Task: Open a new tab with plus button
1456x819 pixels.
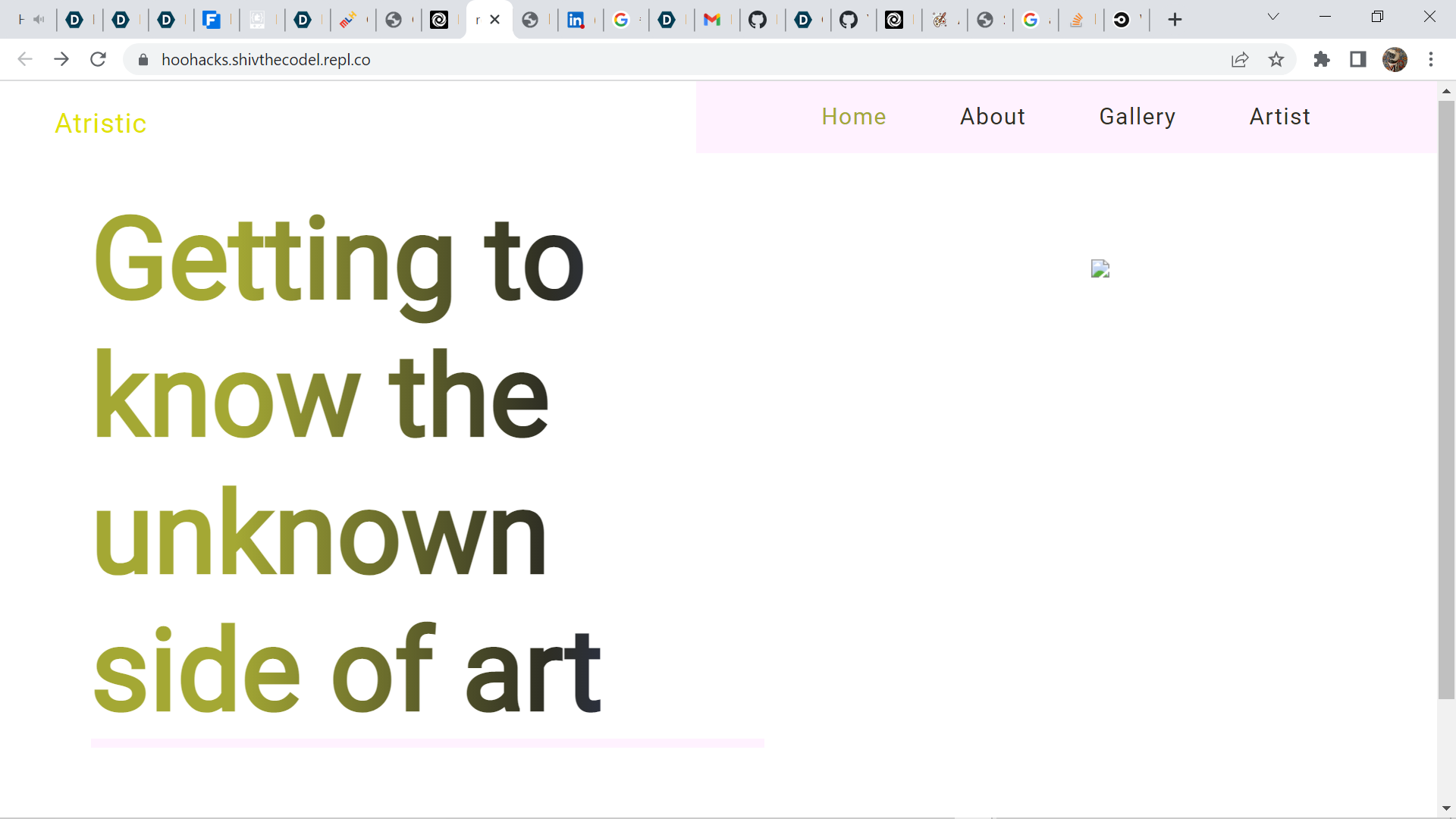Action: coord(1175,20)
